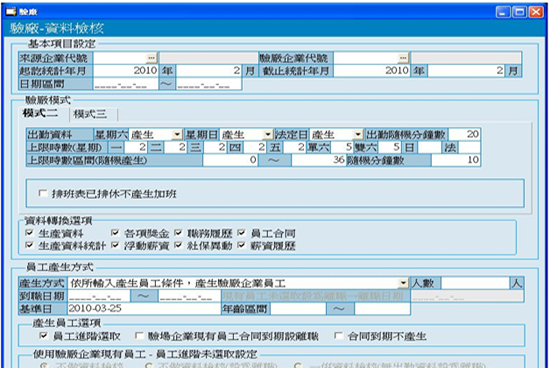
Task: Click the 年齡區間 minimum age field
Action: (299, 309)
